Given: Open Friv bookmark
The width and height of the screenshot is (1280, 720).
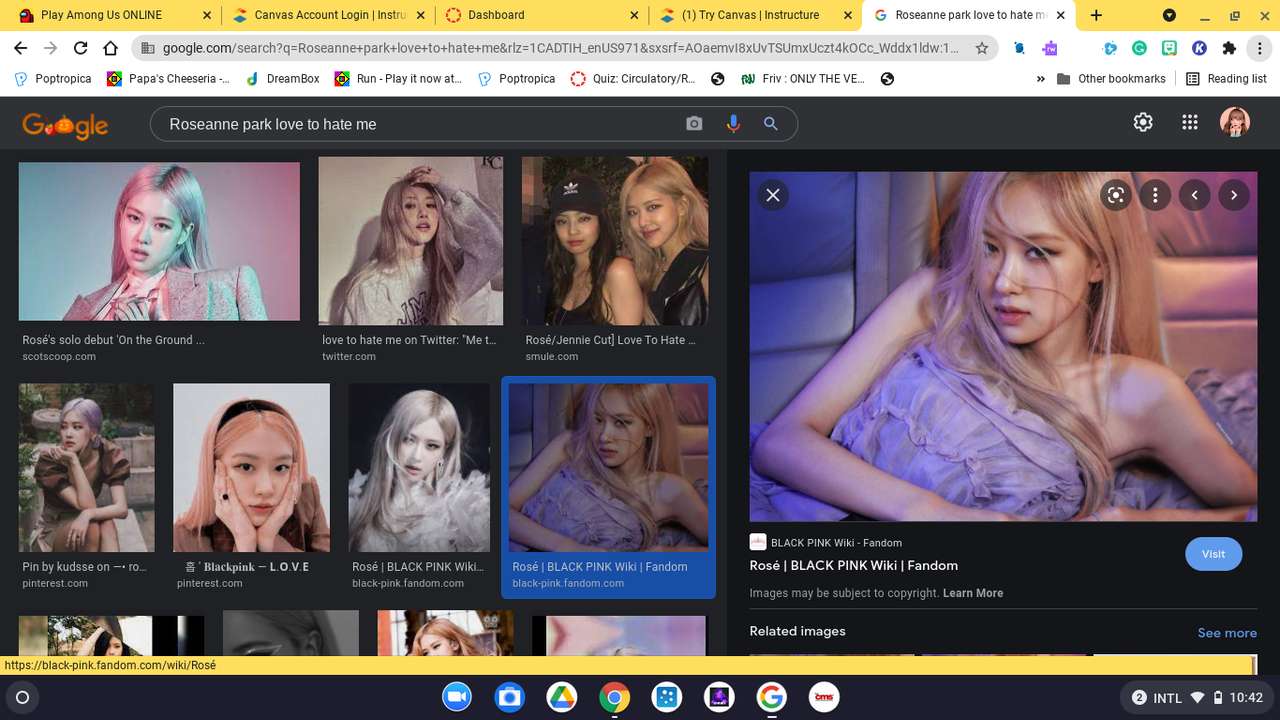Looking at the screenshot, I should point(802,79).
